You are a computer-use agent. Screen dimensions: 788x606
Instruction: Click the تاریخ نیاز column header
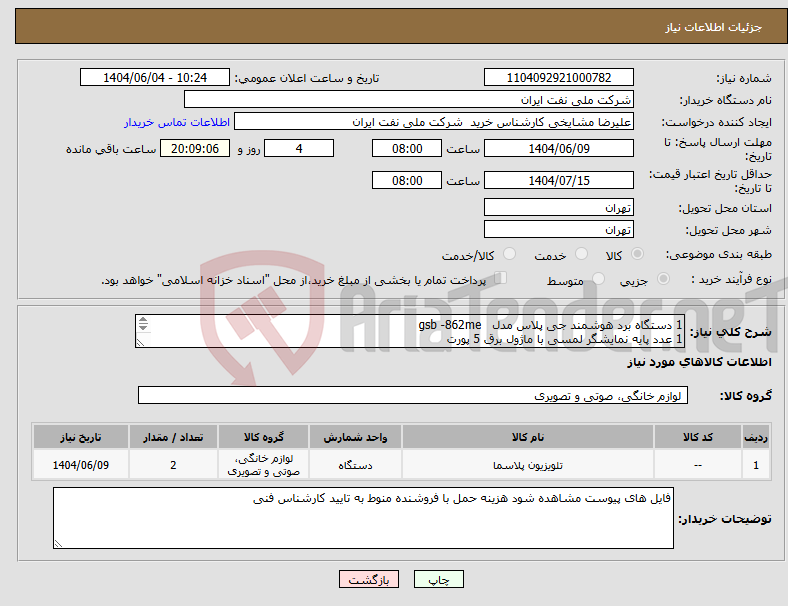coord(81,437)
